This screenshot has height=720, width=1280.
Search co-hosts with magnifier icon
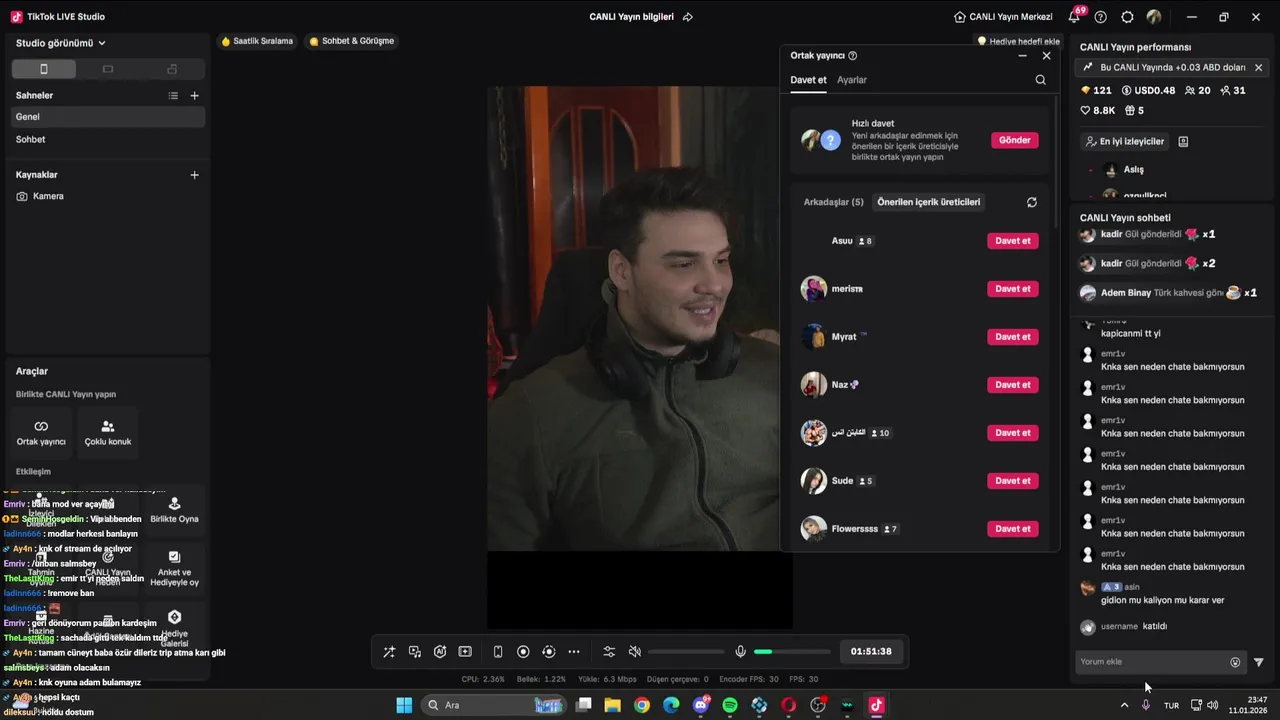pos(1041,80)
